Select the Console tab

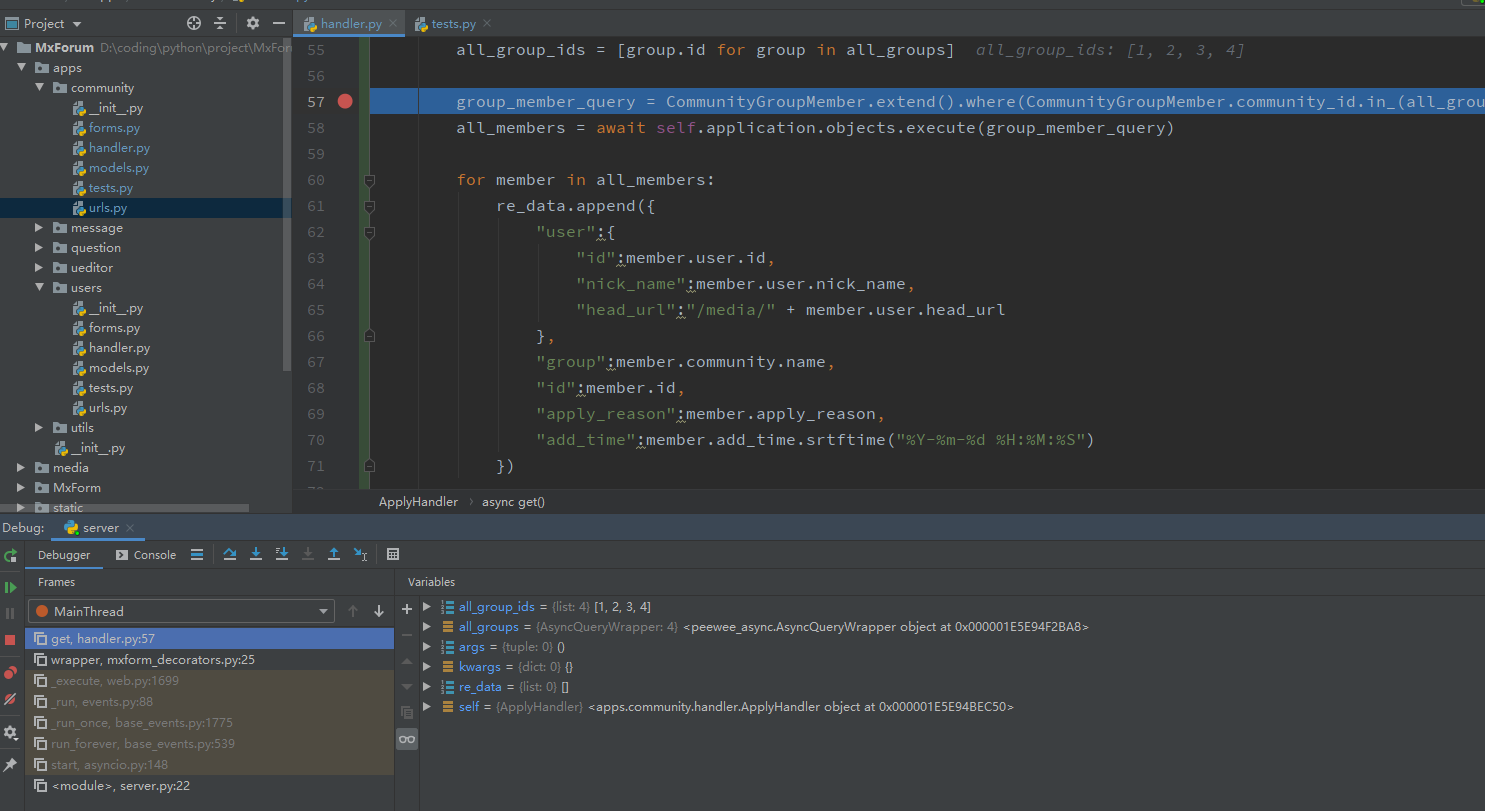pyautogui.click(x=146, y=555)
